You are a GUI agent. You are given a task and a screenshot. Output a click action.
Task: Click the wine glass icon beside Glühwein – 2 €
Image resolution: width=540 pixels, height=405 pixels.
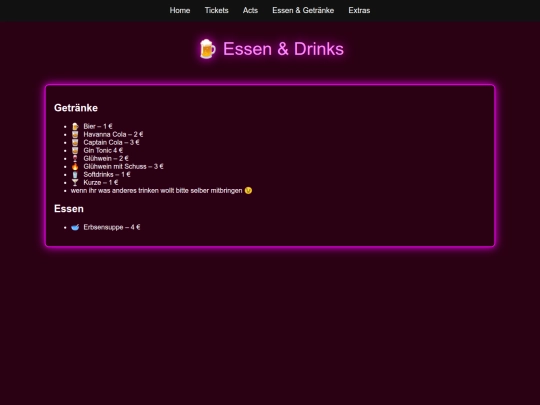[x=75, y=158]
